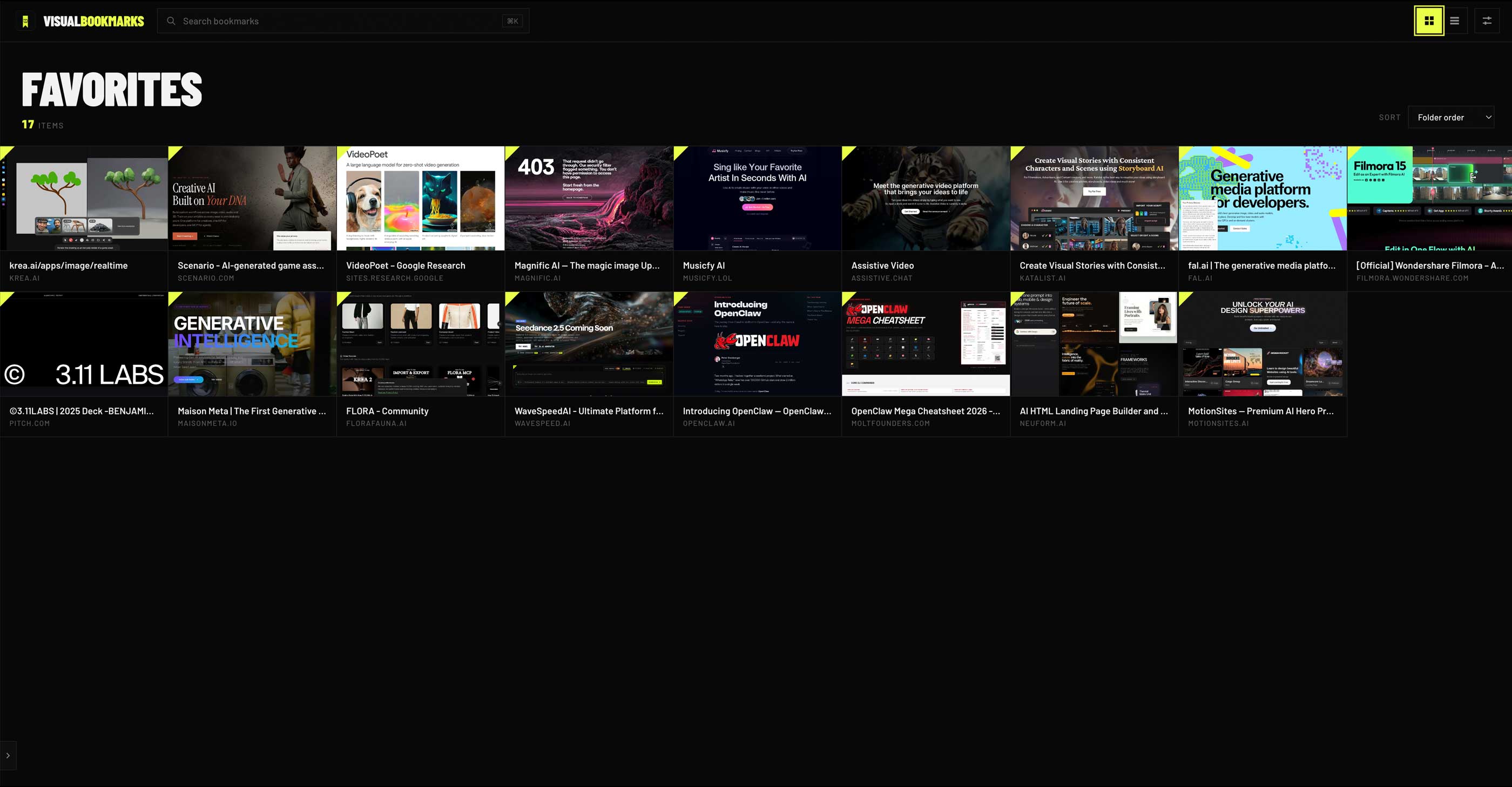Click the "Assistive Video" title

tap(883, 265)
